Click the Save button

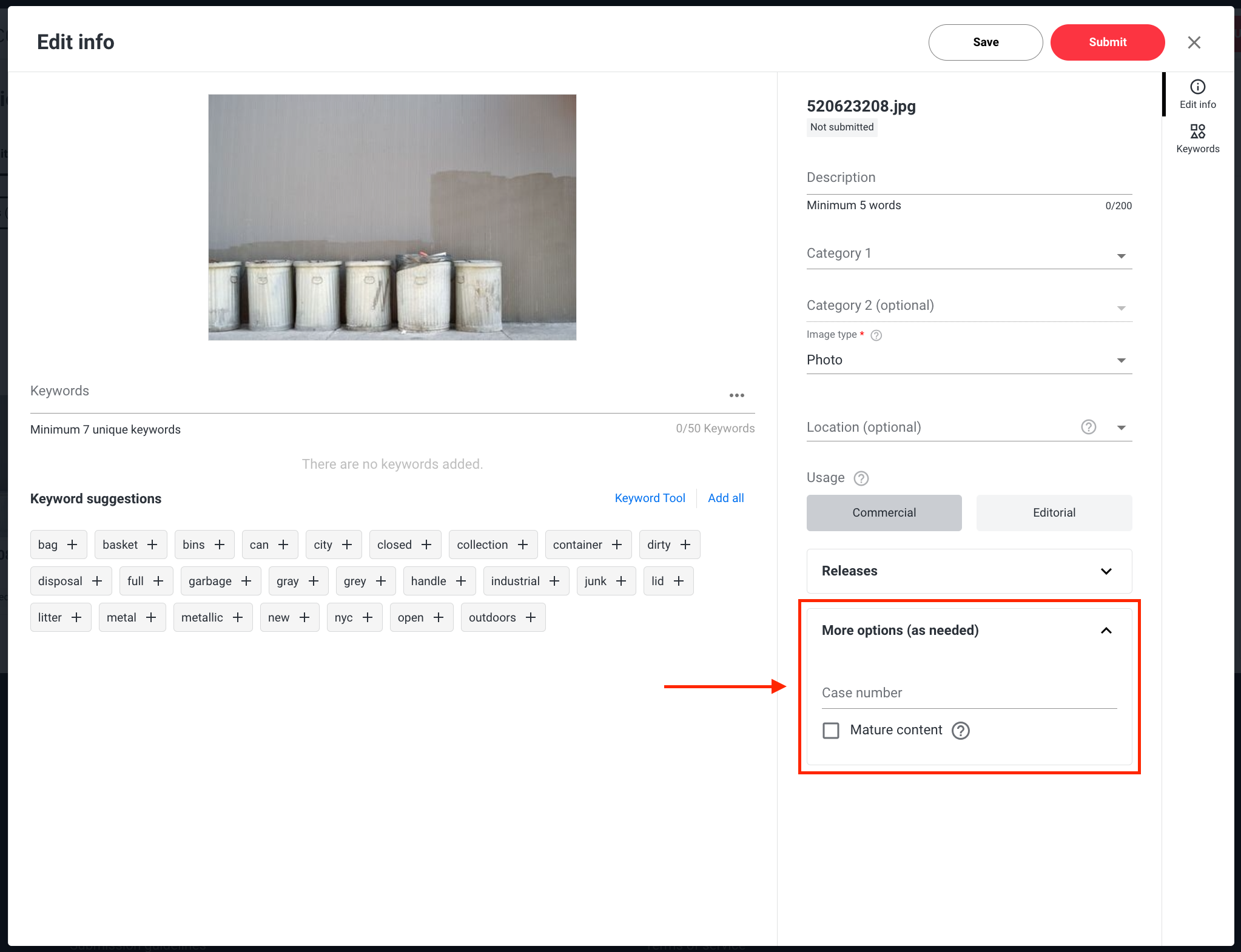984,42
